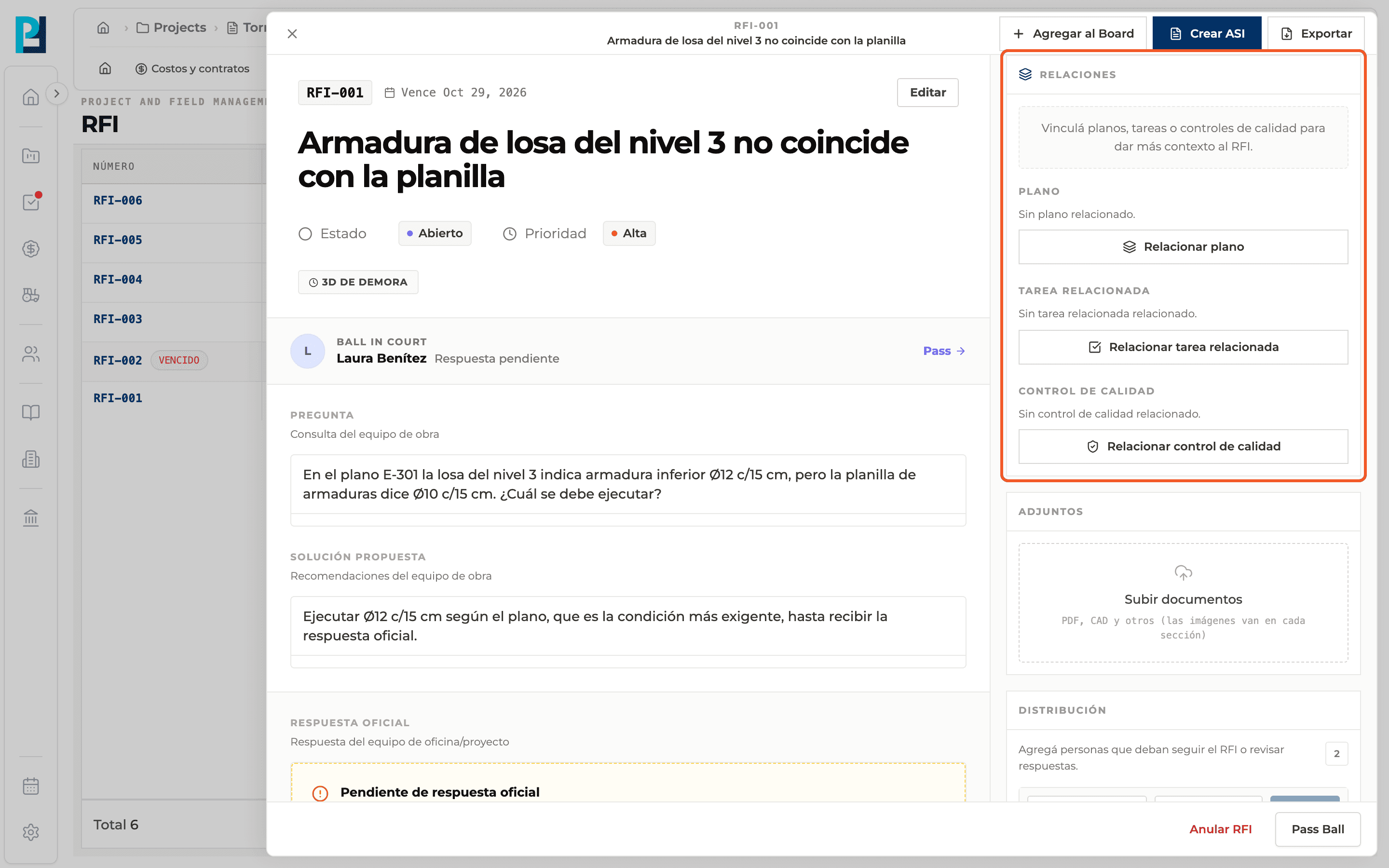The width and height of the screenshot is (1389, 868).
Task: Open the tasks checklist icon with the red notification dot
Action: [30, 202]
